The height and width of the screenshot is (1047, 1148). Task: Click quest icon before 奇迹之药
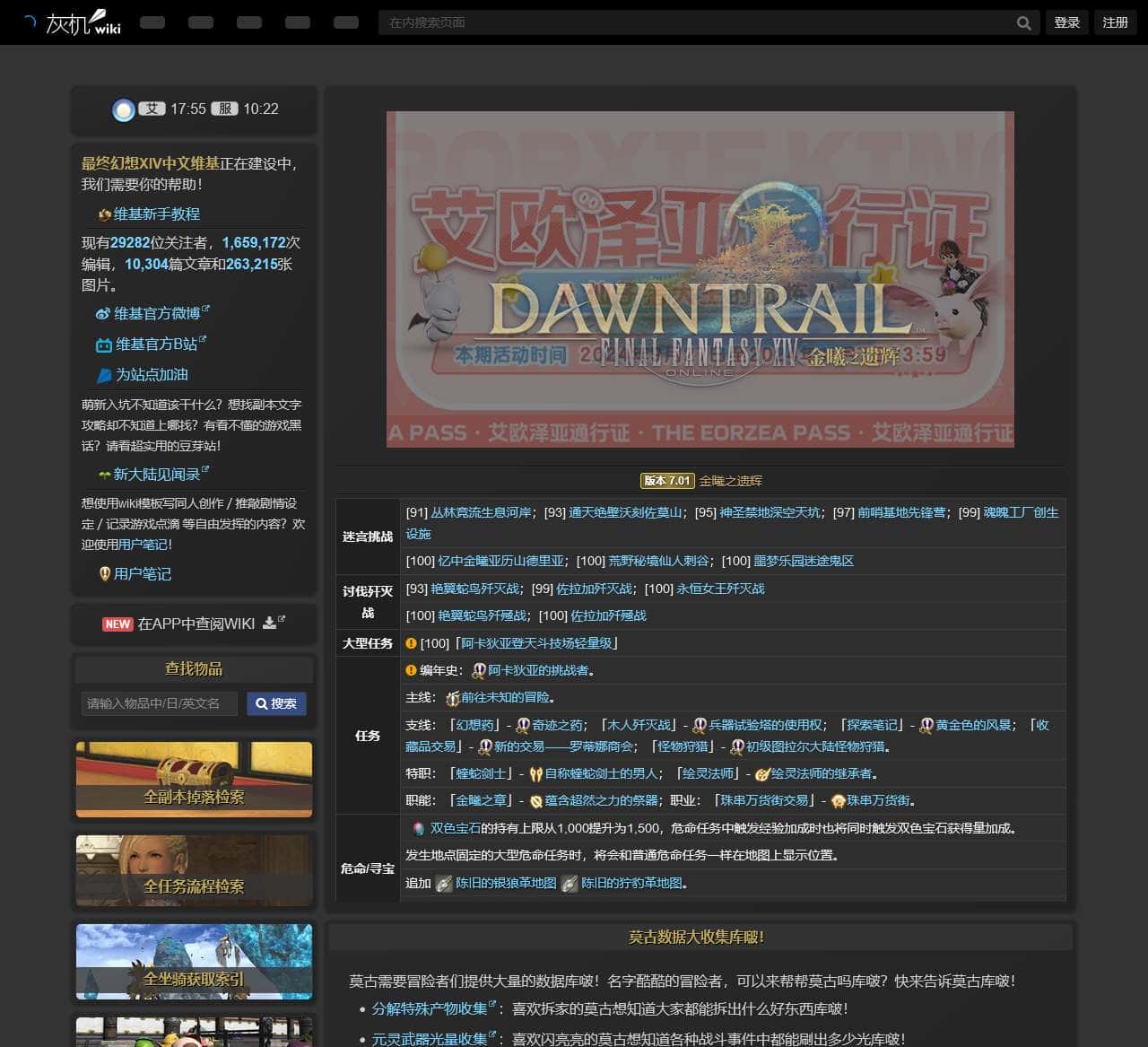[x=523, y=725]
